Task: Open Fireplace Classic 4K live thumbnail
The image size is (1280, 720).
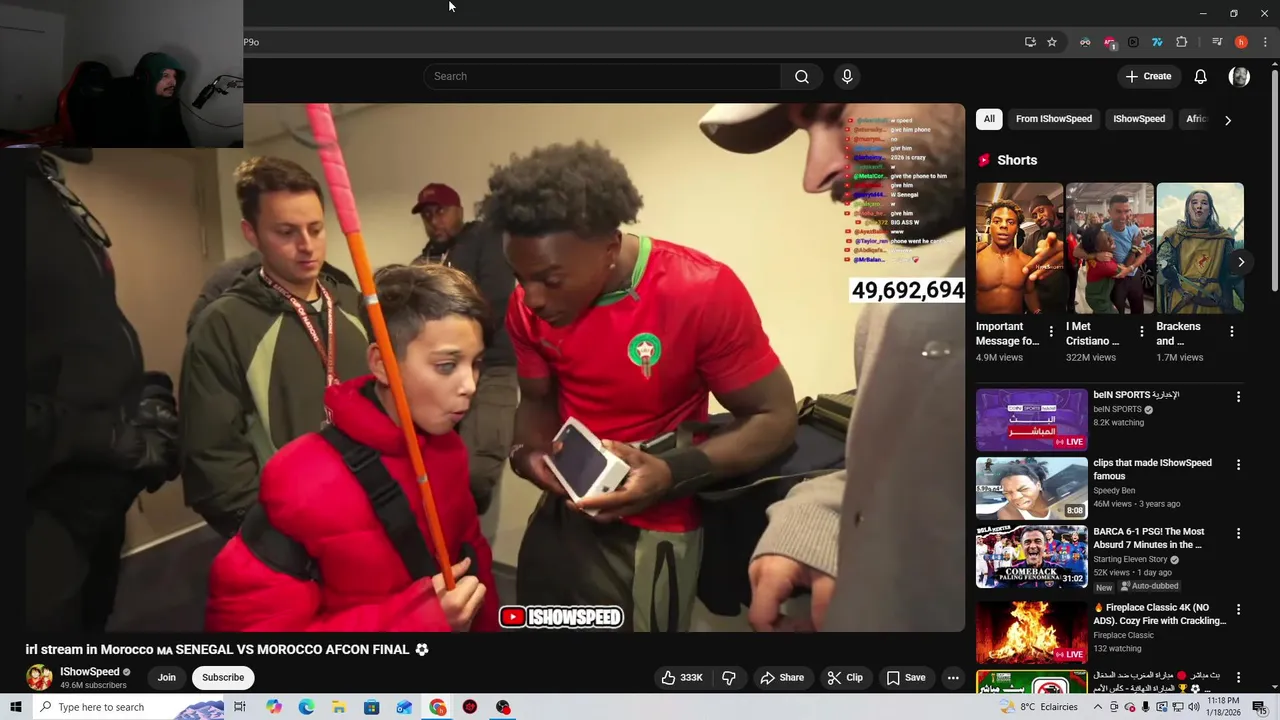Action: pos(1031,632)
